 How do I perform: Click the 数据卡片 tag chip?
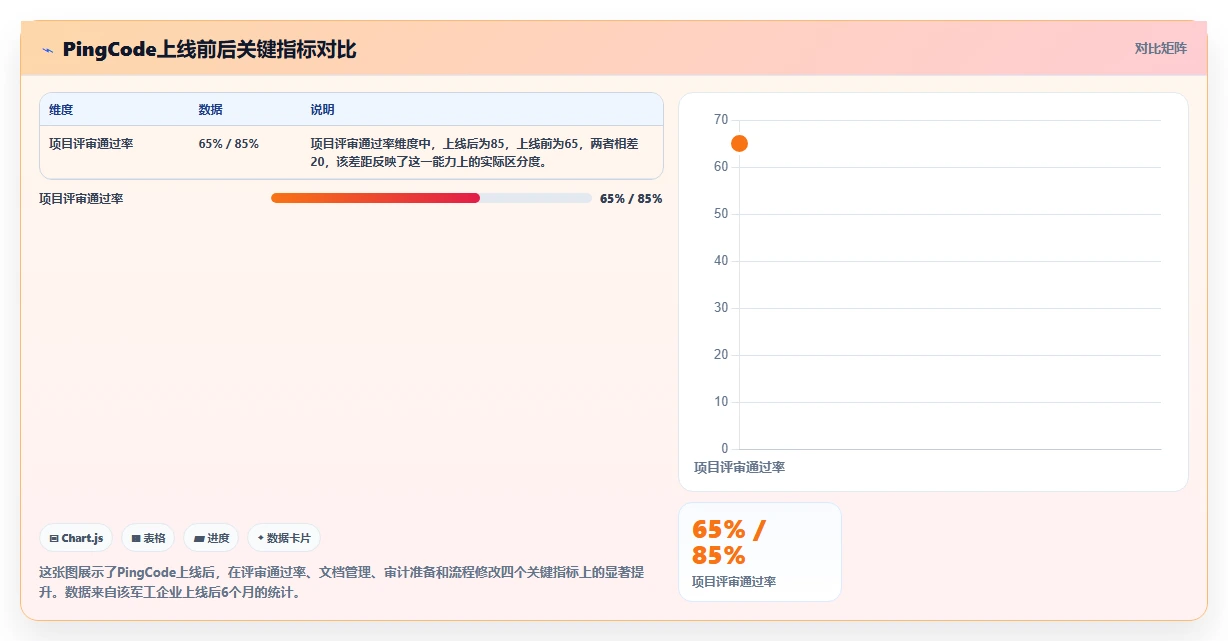pos(284,538)
